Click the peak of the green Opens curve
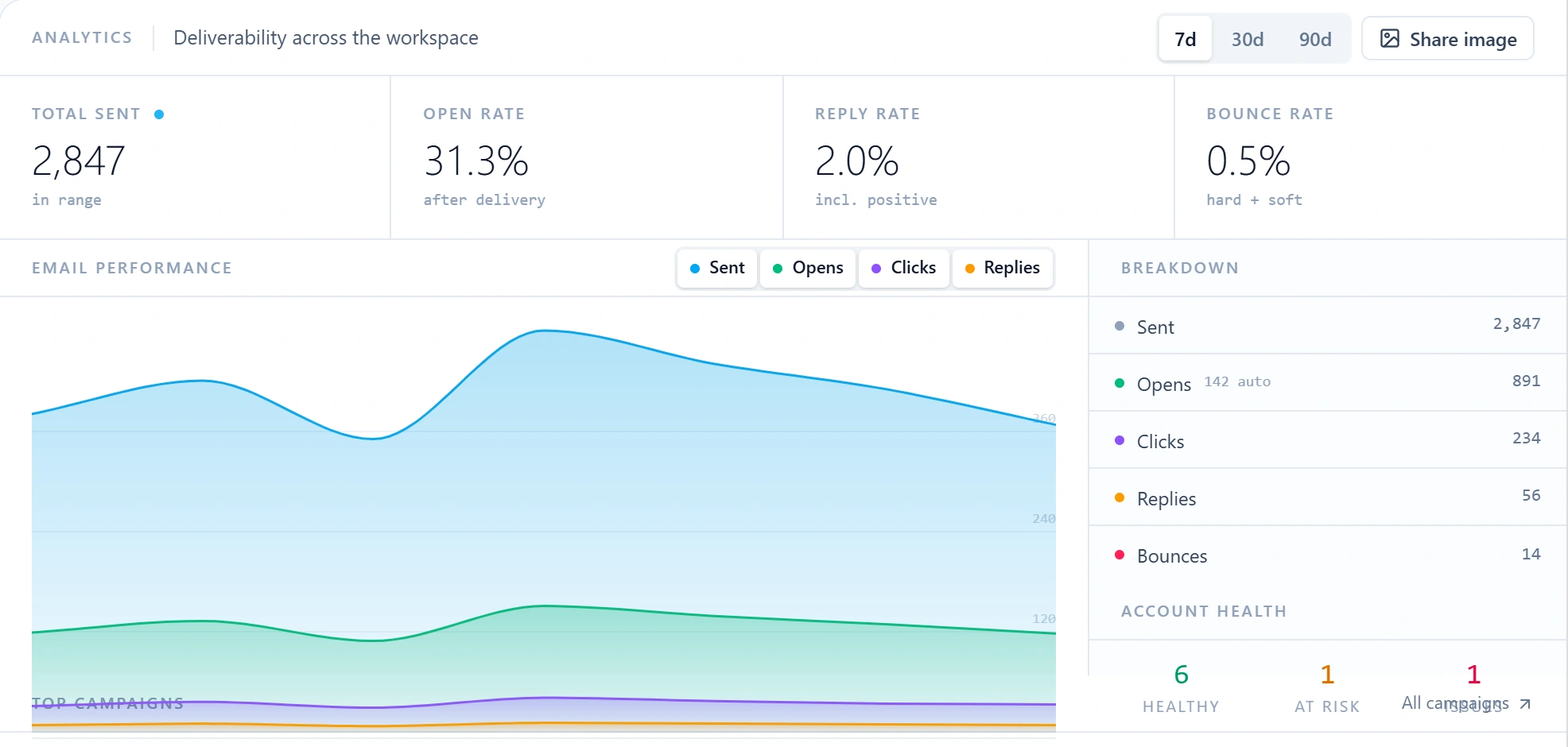This screenshot has height=747, width=1568. (544, 606)
